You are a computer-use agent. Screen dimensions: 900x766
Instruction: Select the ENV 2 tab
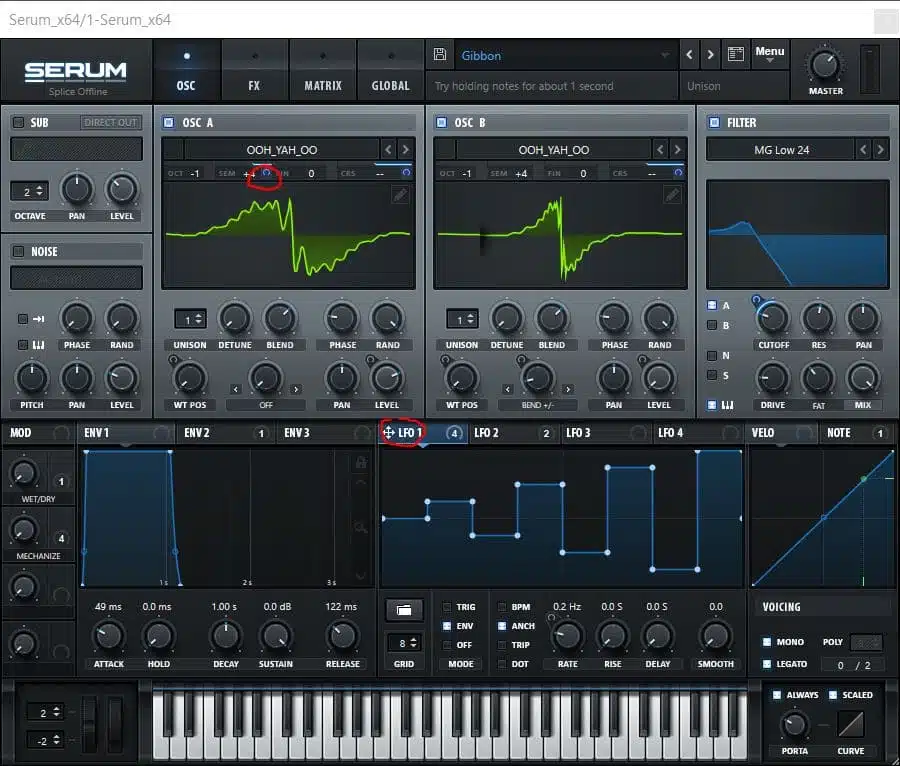click(x=226, y=433)
